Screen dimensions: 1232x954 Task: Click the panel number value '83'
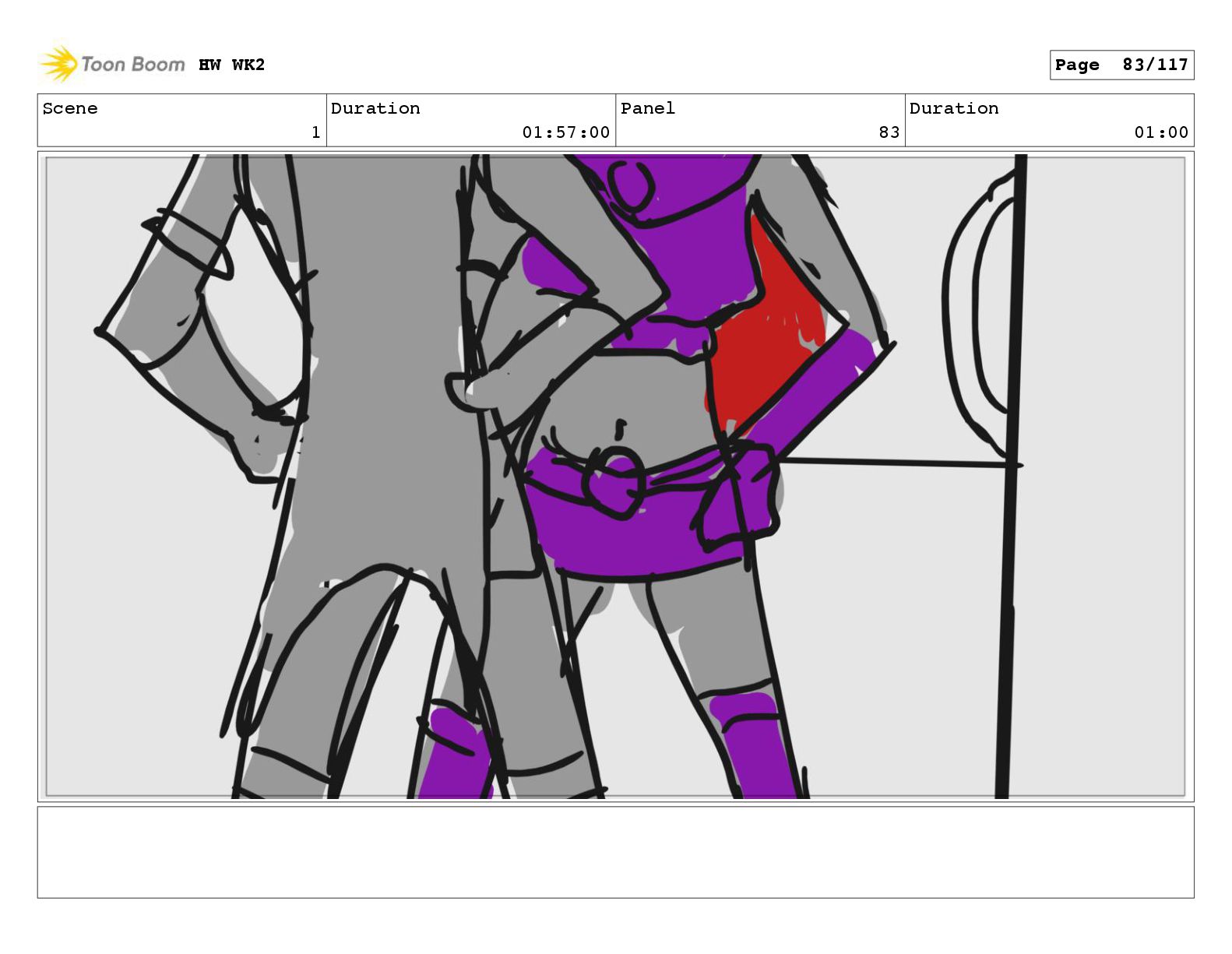point(889,132)
